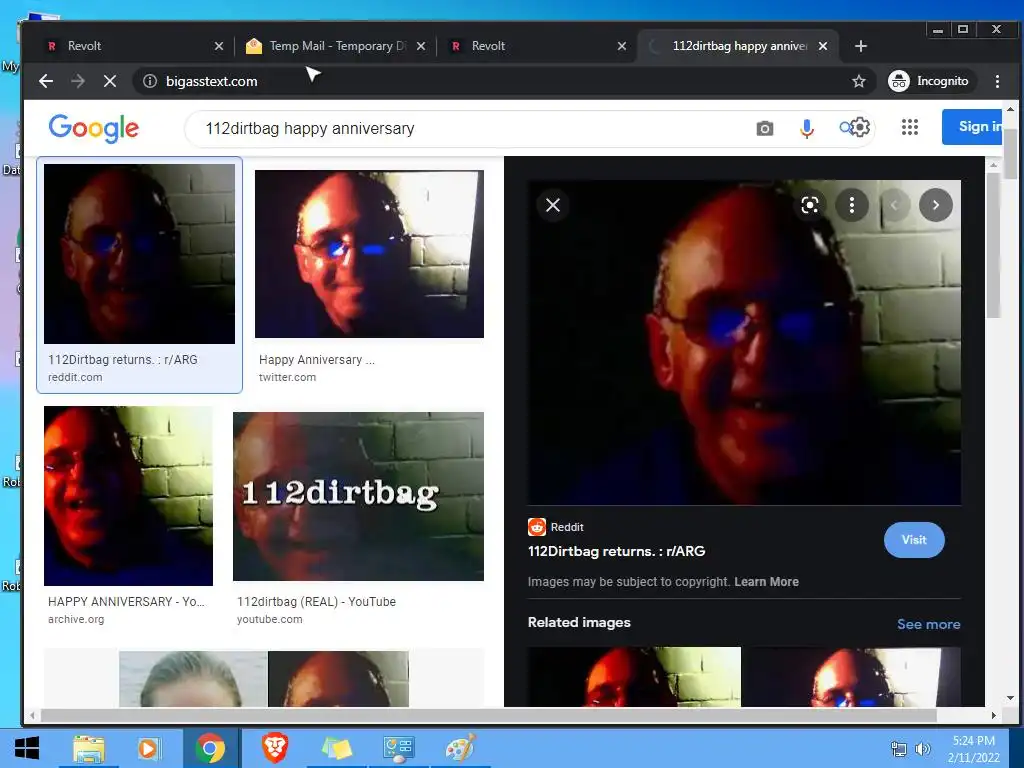Open Brave browser from the taskbar
This screenshot has width=1024, height=768.
coord(275,748)
